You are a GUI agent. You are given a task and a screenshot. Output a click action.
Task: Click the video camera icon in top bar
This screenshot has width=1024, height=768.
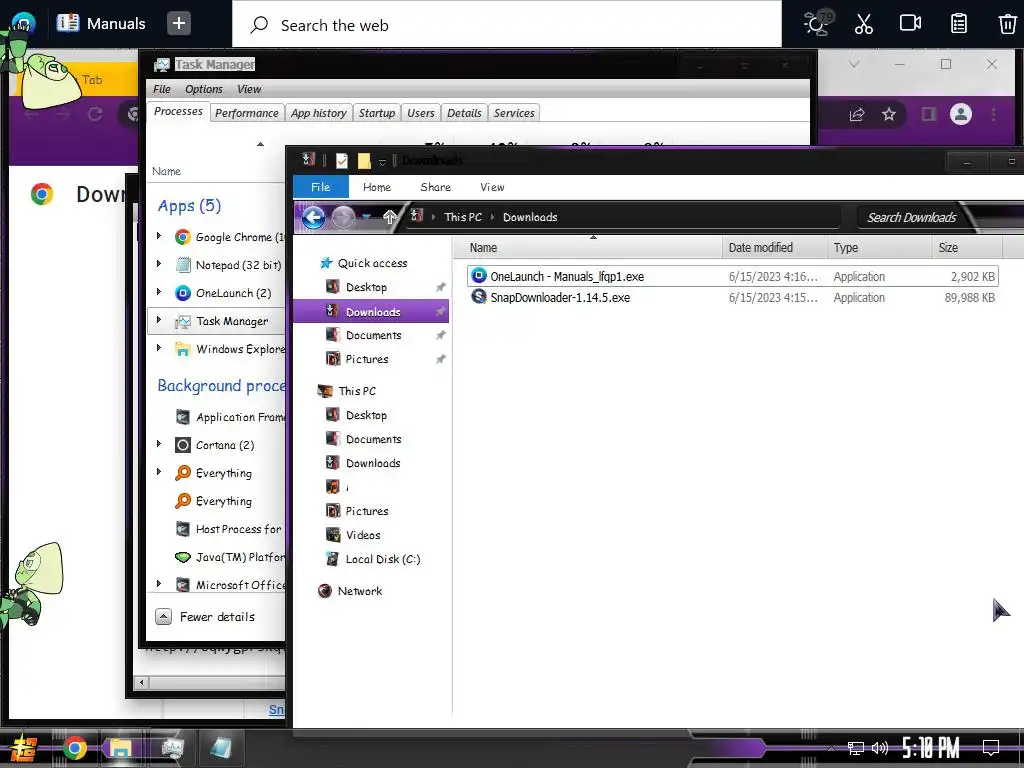click(910, 24)
